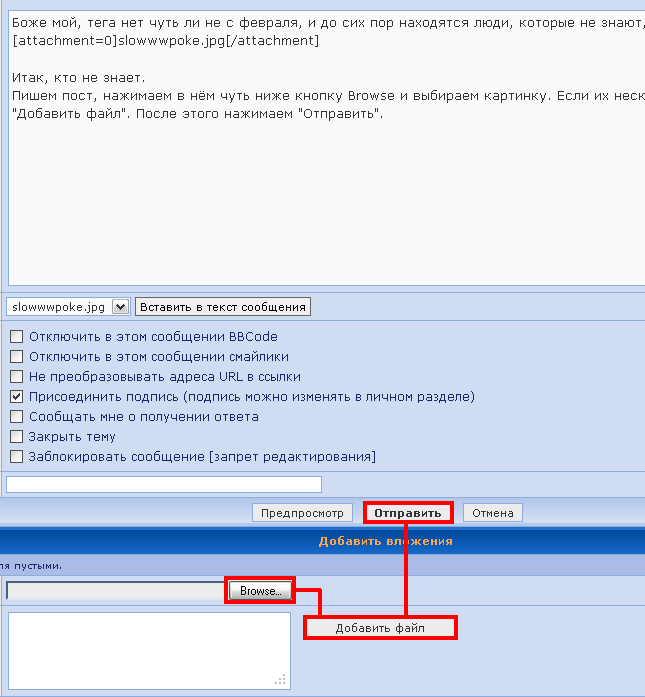645x697 pixels.
Task: Click the Добавить файл button
Action: (380, 628)
